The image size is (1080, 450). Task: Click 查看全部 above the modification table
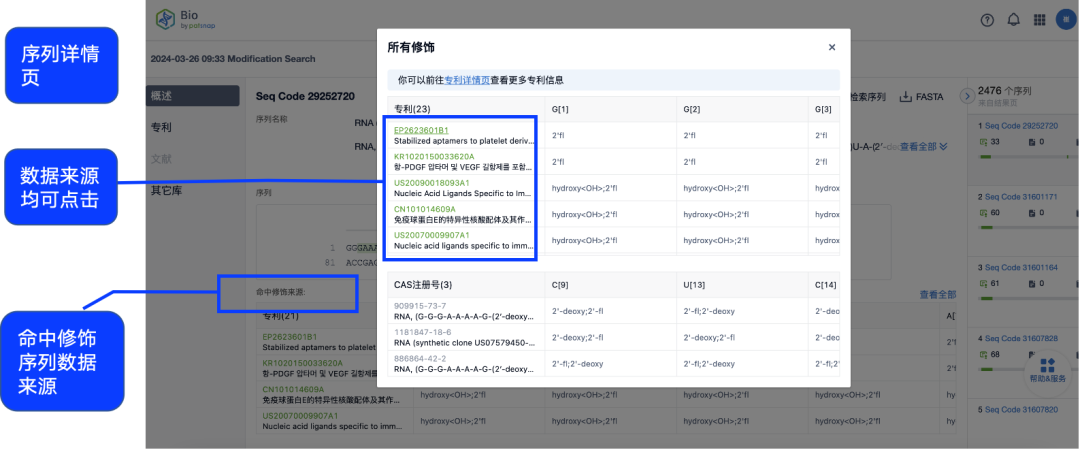tap(937, 295)
